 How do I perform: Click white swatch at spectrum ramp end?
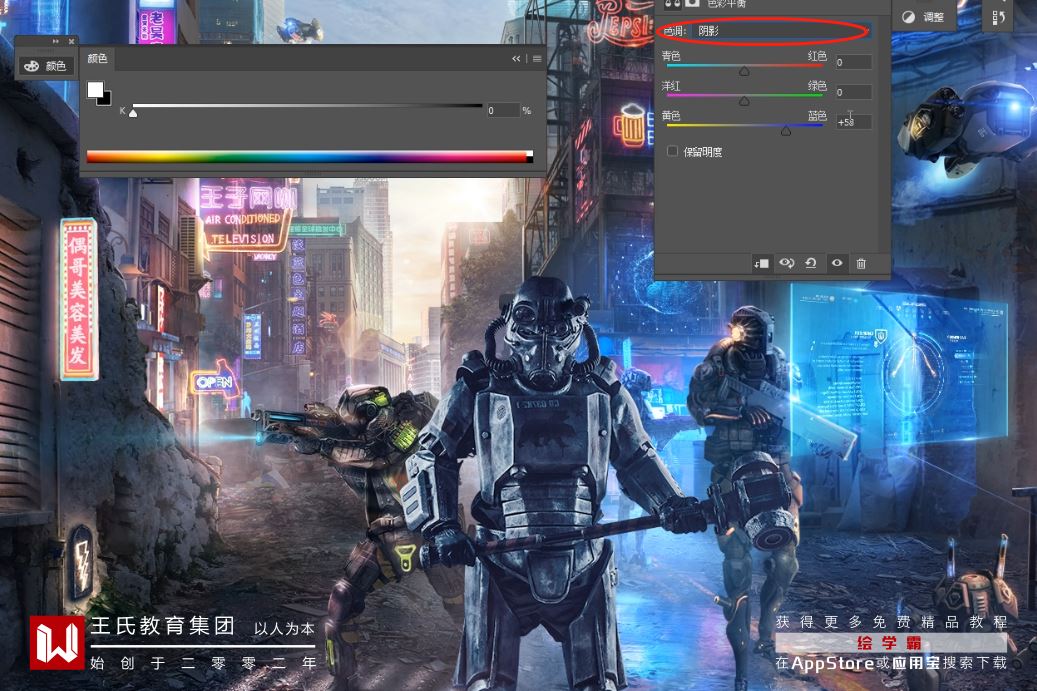pyautogui.click(x=529, y=153)
